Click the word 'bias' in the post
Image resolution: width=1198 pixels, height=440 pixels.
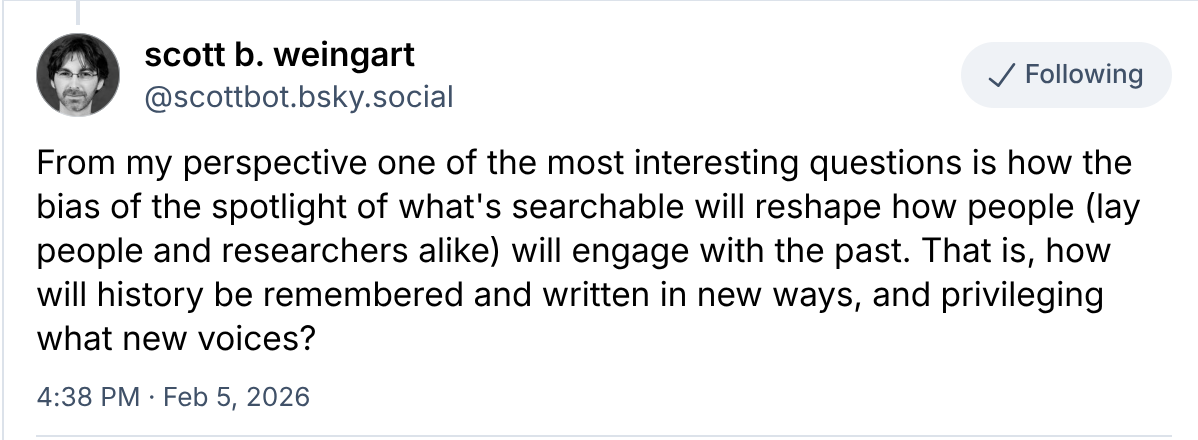67,206
